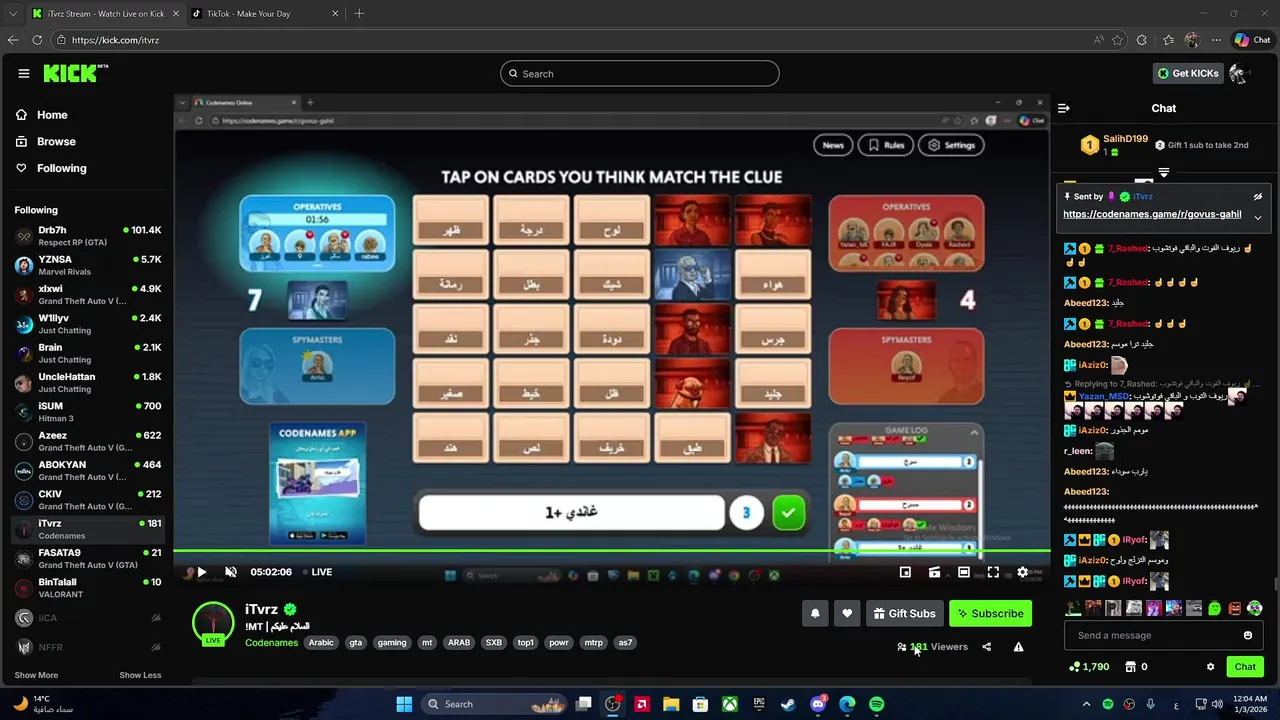Open the emoji picker in chat
Image resolution: width=1280 pixels, height=720 pixels.
coord(1248,635)
